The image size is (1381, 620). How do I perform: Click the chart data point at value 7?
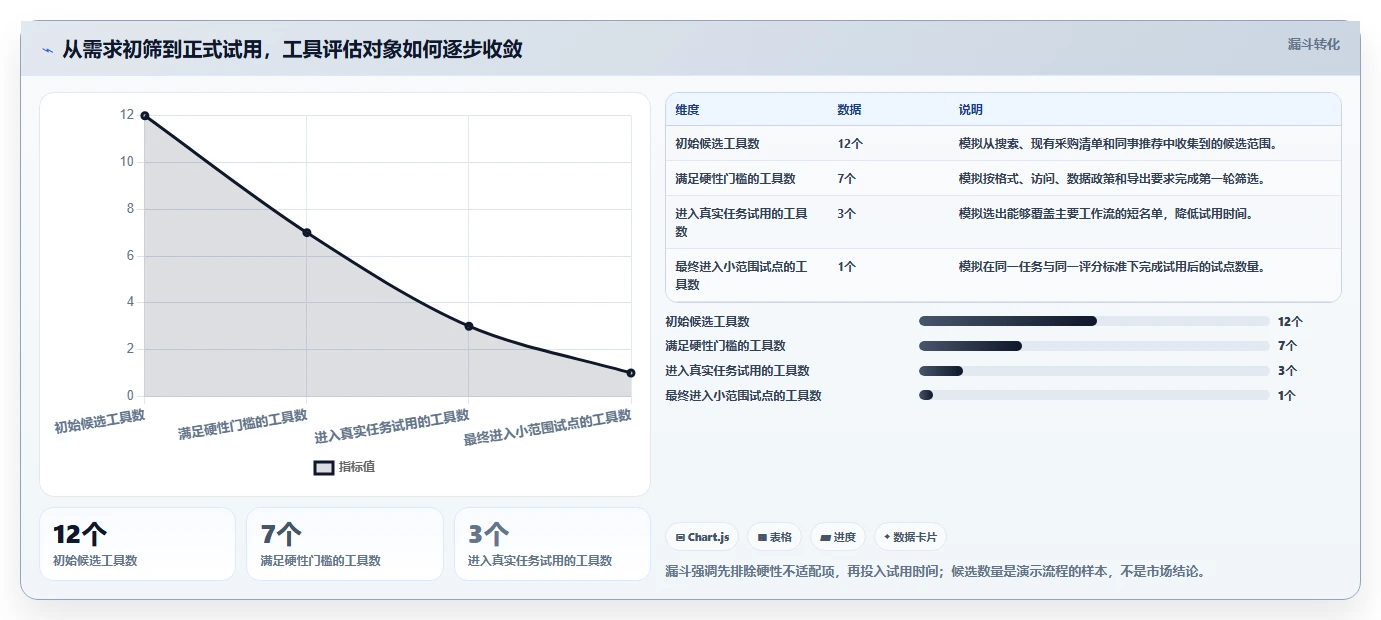tap(306, 233)
